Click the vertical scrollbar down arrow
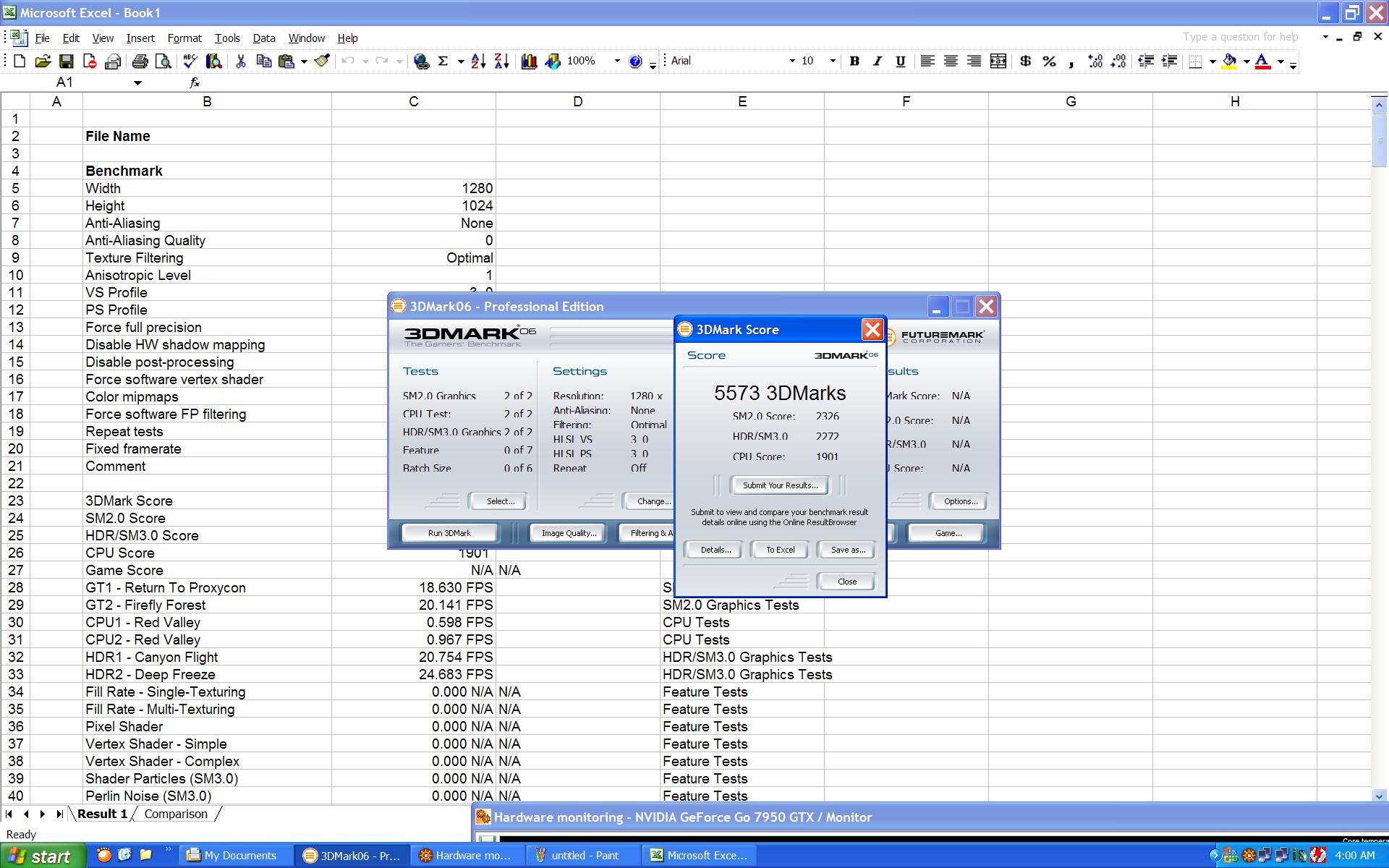Screen dimensions: 1389x868 point(1379,796)
